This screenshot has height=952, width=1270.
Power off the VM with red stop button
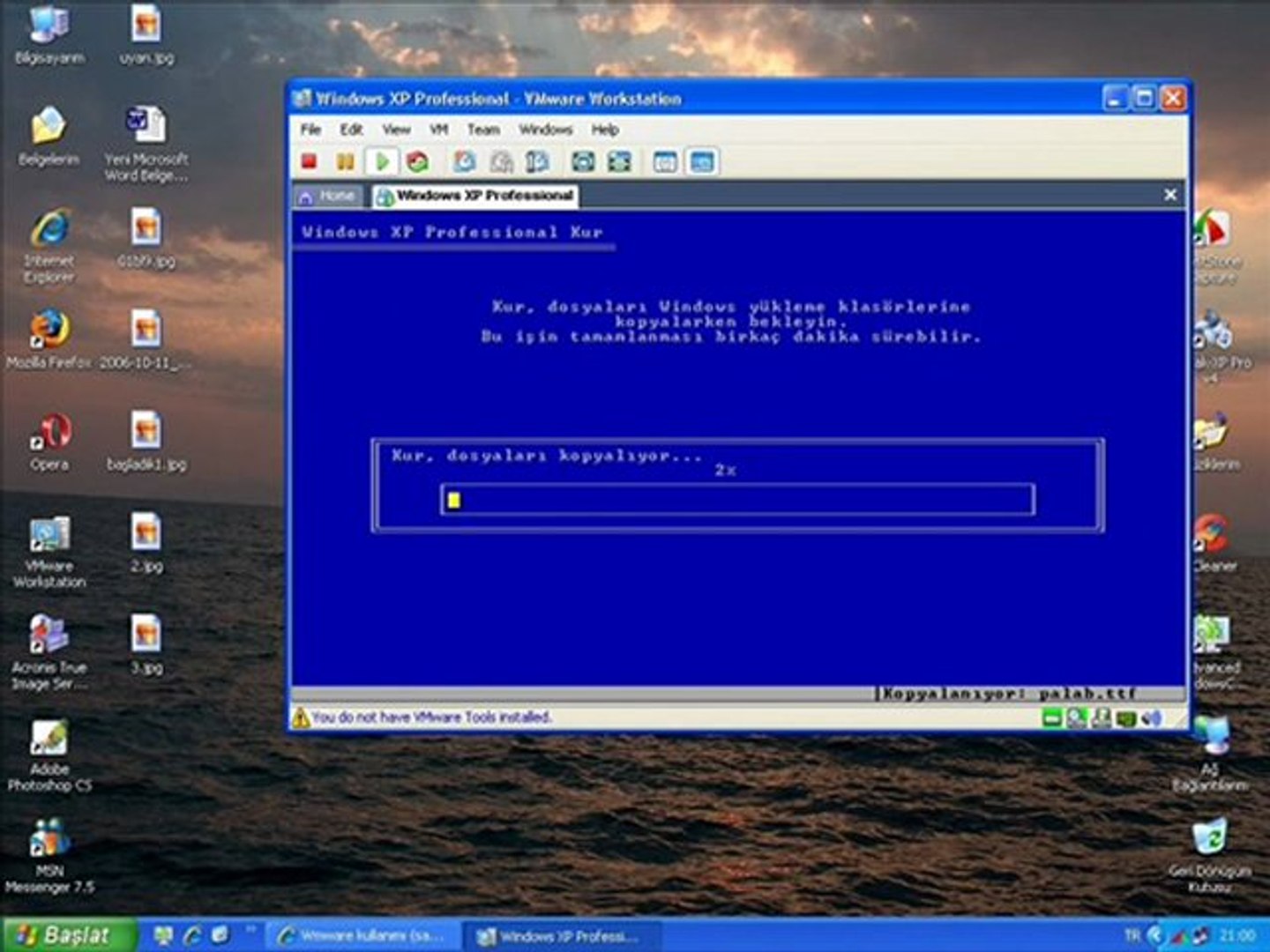pyautogui.click(x=309, y=162)
